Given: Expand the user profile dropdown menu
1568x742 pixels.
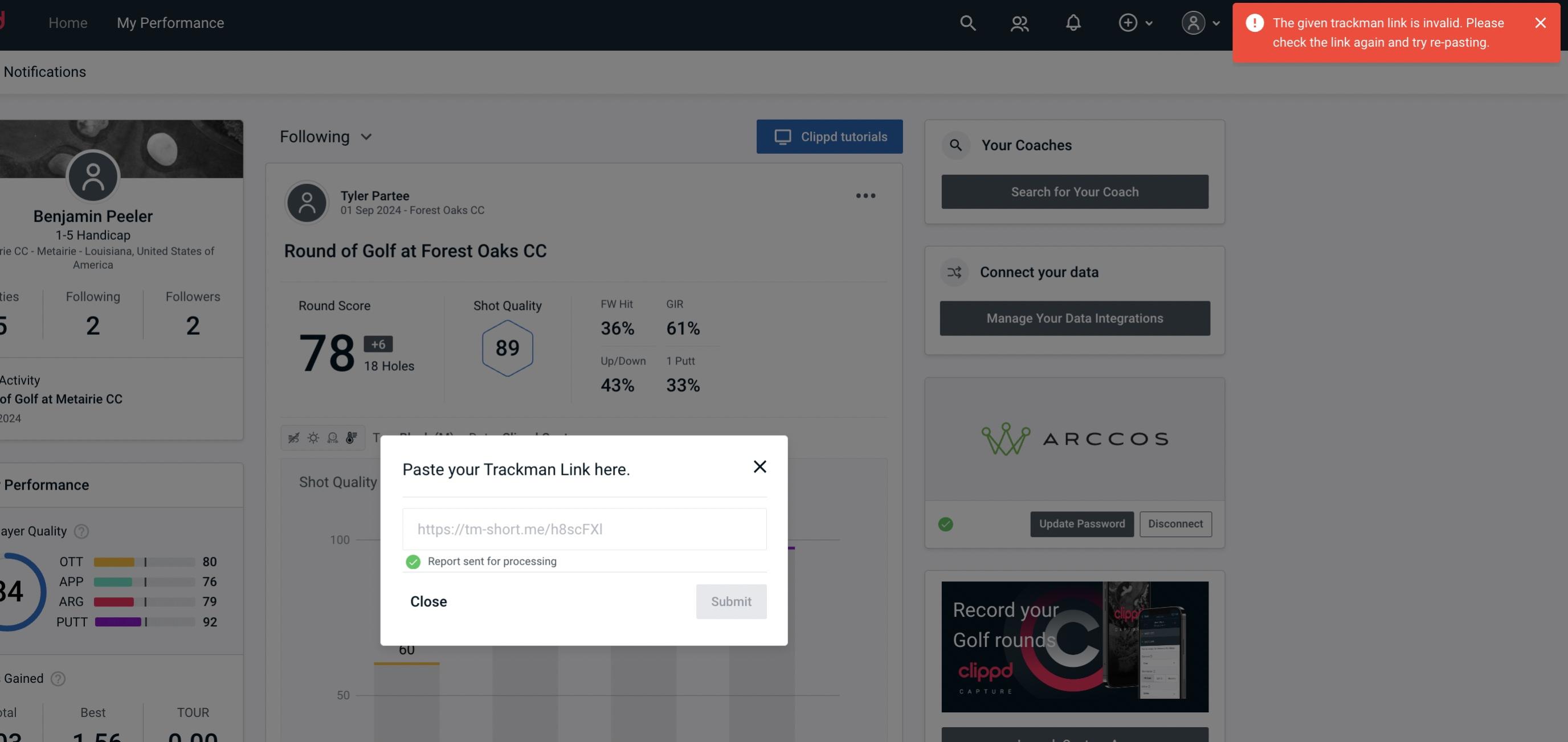Looking at the screenshot, I should [x=1200, y=21].
